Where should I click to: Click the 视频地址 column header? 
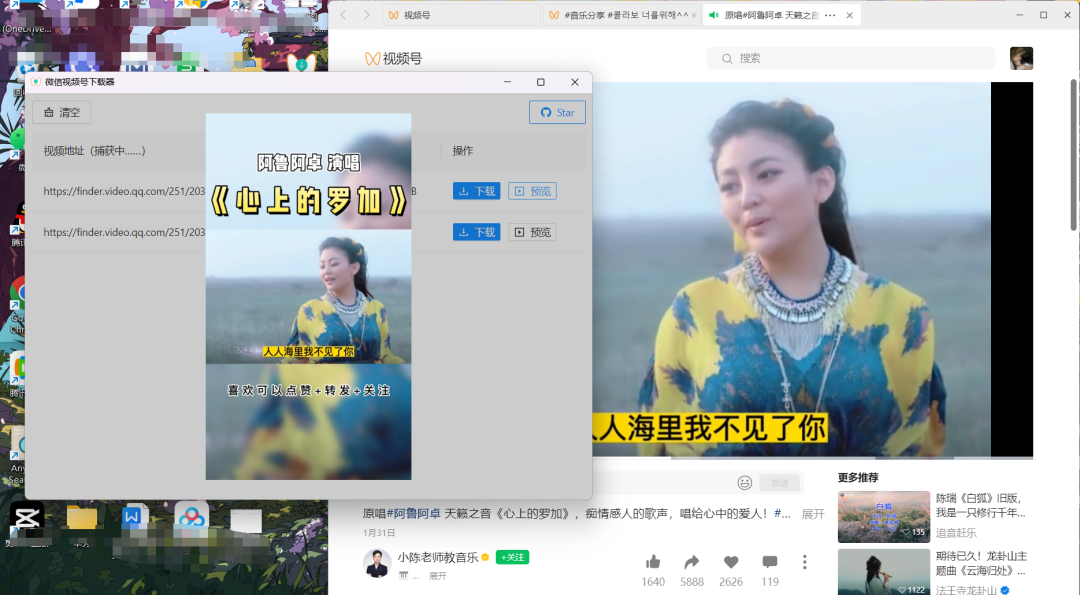point(94,150)
